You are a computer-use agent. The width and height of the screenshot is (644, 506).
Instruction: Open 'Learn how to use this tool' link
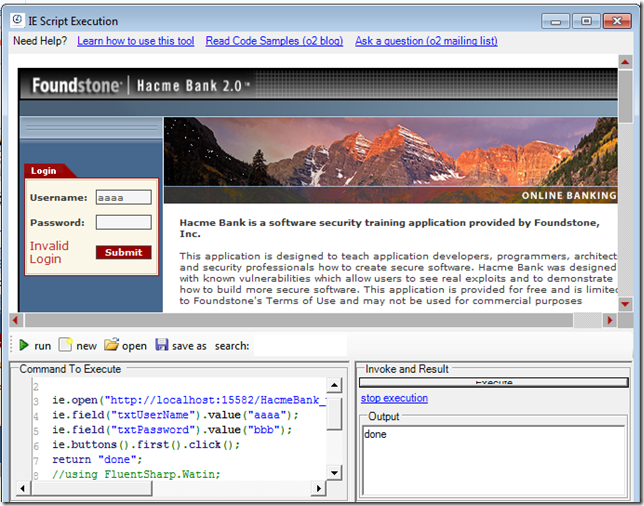click(136, 41)
